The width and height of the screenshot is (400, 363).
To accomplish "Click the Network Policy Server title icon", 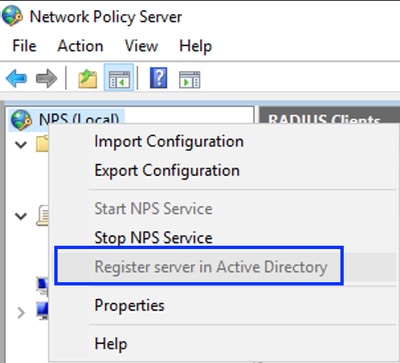I will [x=12, y=16].
